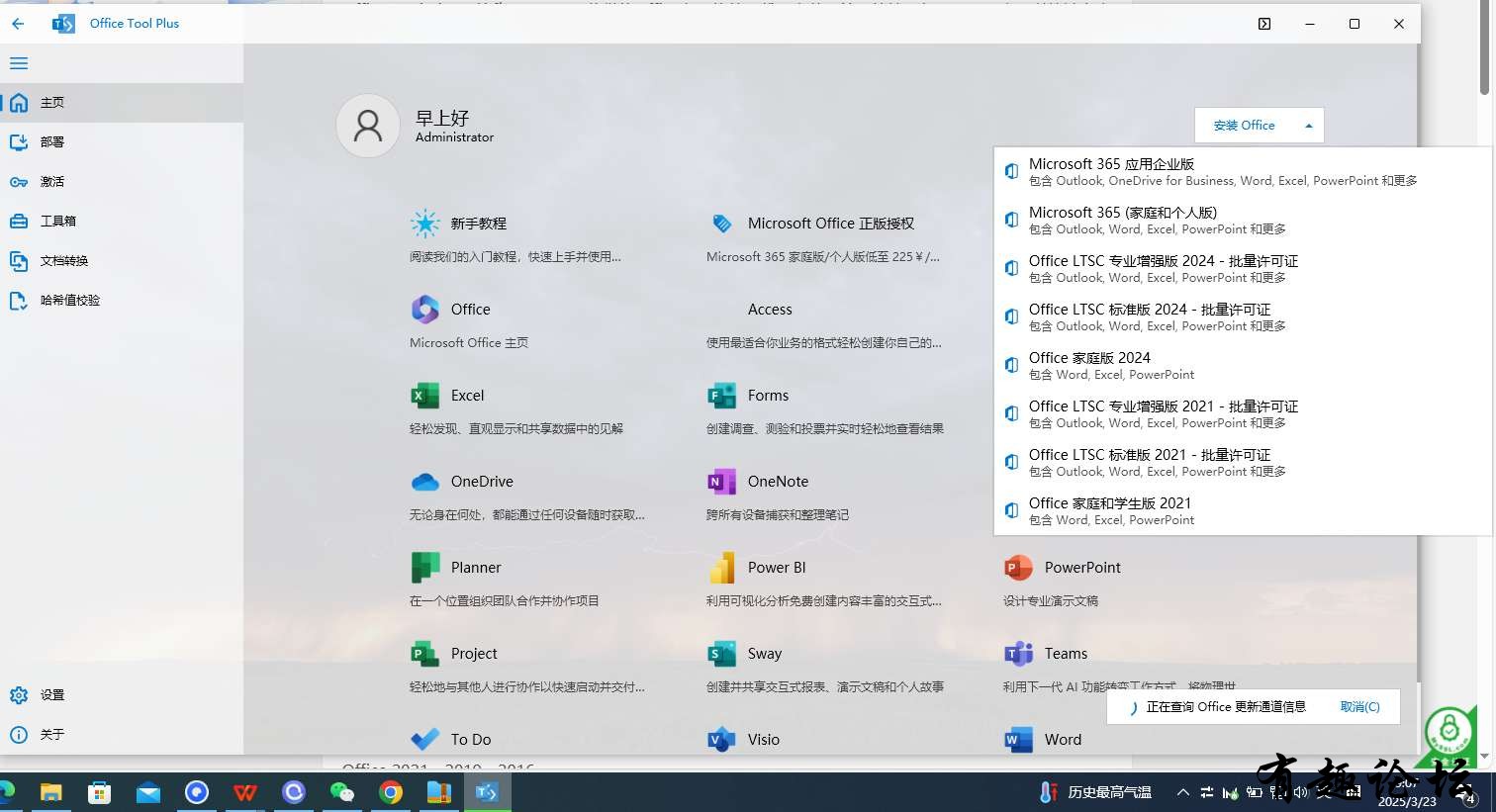The width and height of the screenshot is (1496, 812).
Task: Select Office LTSC 专业增强版 2021
Action: pos(1243,414)
